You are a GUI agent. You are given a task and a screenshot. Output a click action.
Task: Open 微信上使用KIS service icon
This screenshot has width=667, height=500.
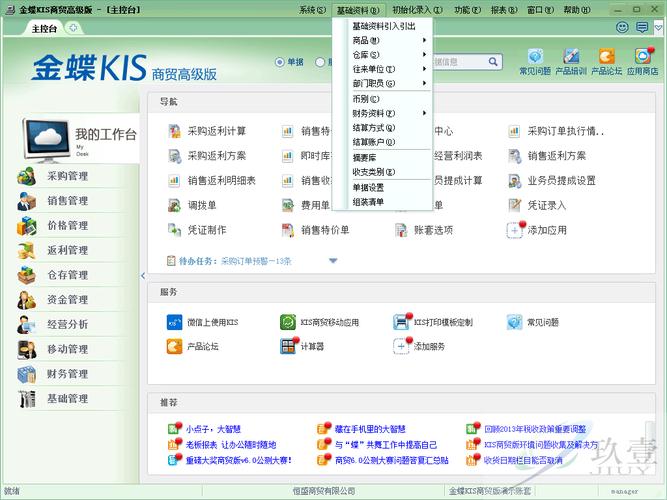pyautogui.click(x=174, y=322)
